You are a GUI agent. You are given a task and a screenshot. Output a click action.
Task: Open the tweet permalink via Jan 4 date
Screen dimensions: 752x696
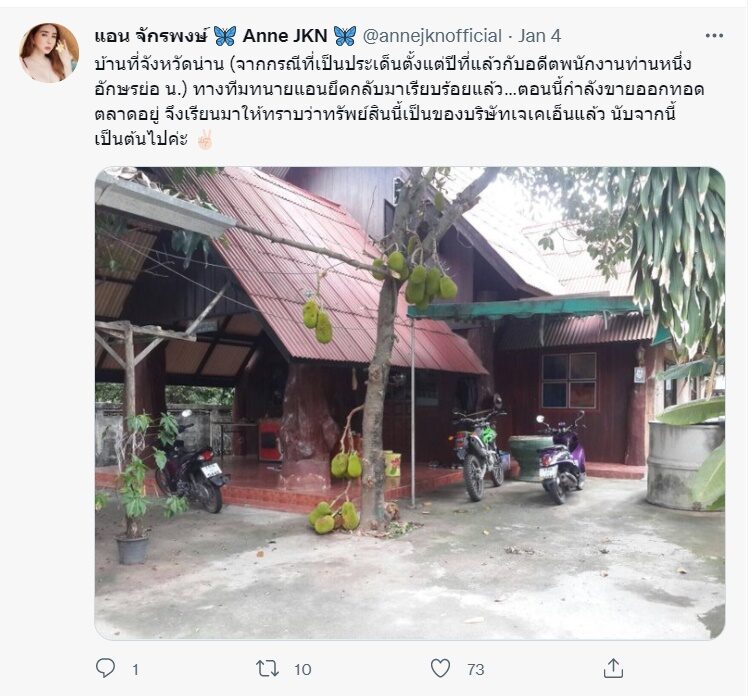point(540,36)
